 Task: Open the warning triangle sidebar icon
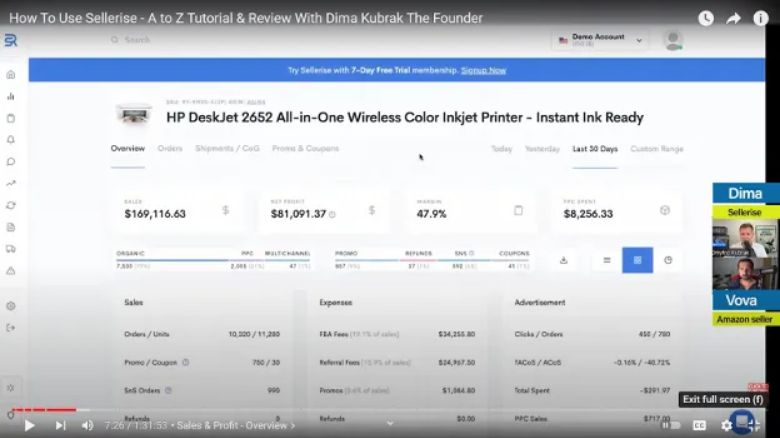point(11,271)
